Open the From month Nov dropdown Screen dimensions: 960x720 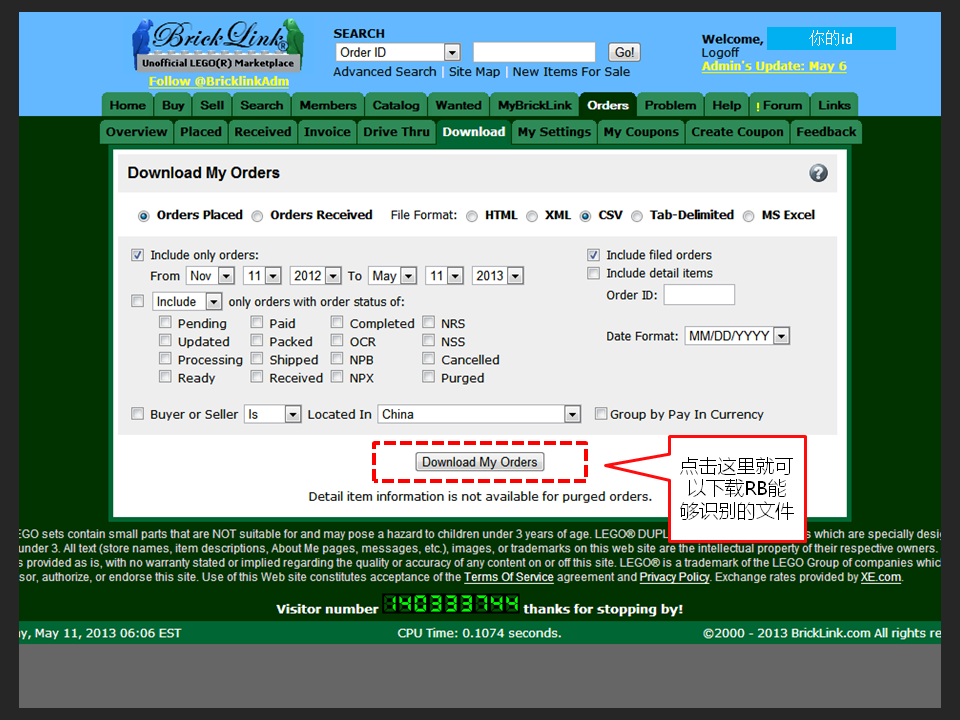click(x=210, y=276)
